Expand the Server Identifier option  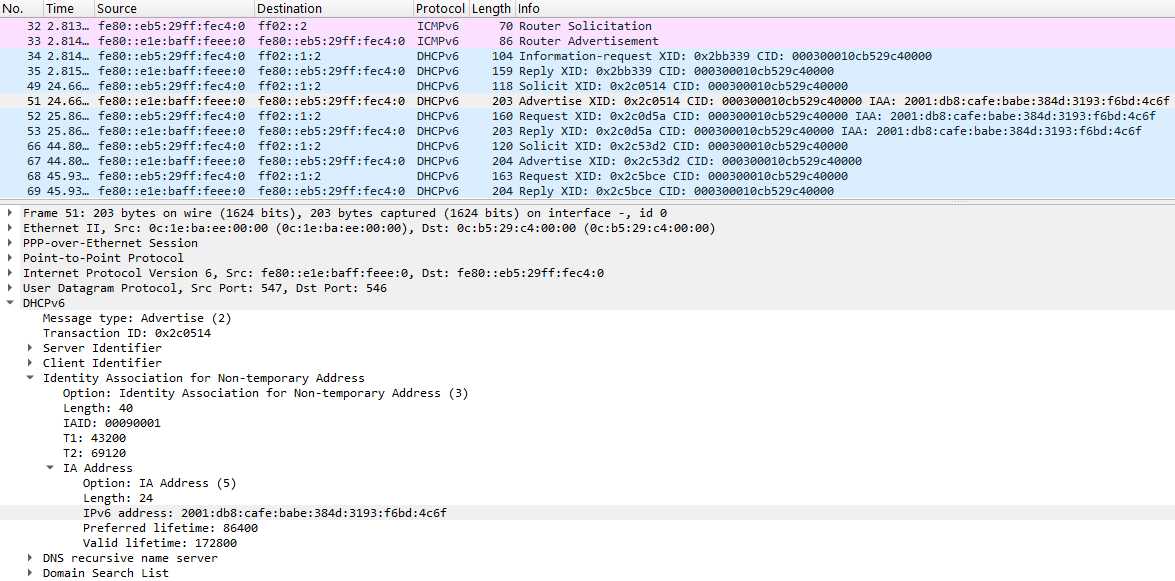point(30,348)
